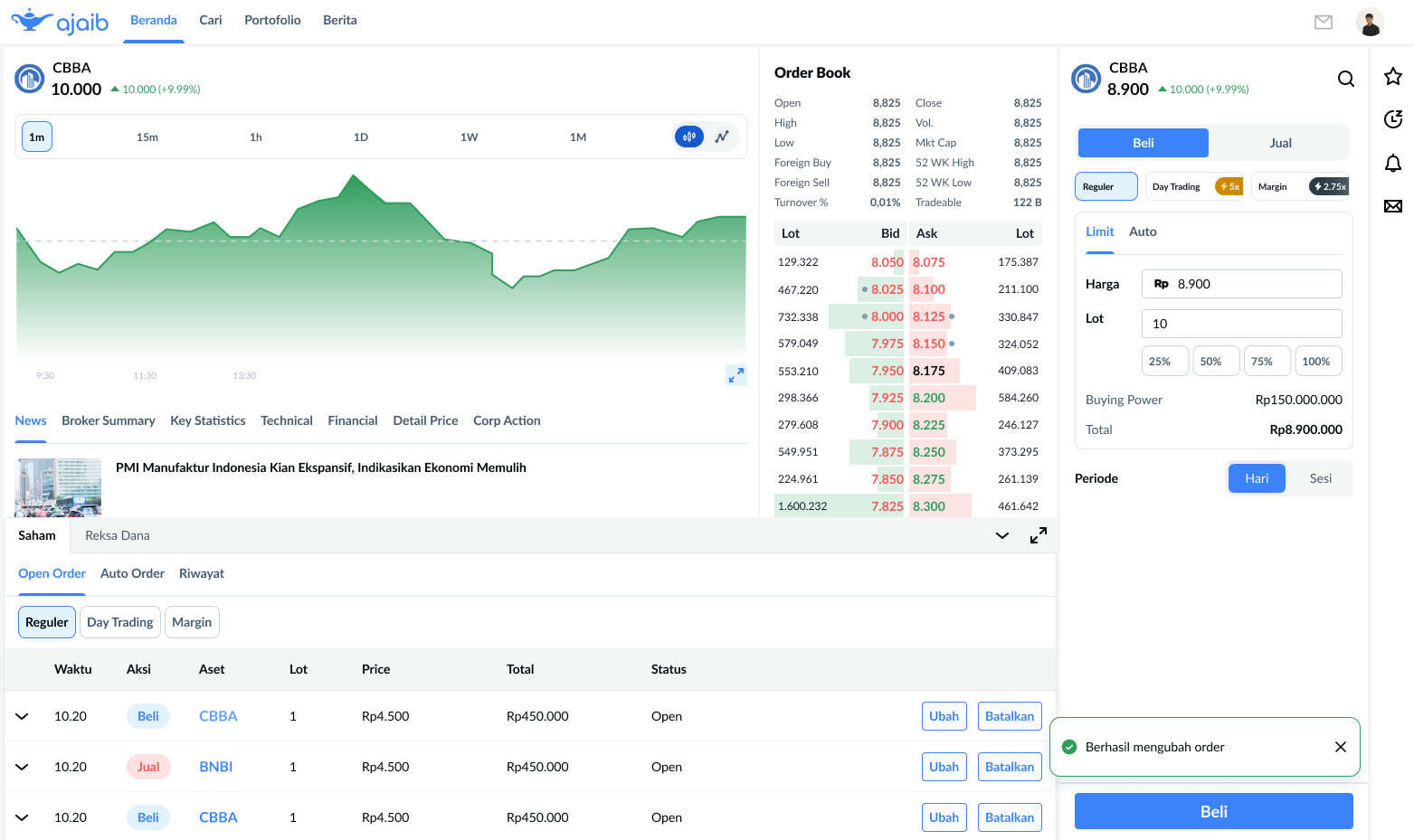Expand the price chart to fullscreen
Viewport: 1414px width, 840px height.
[x=736, y=374]
